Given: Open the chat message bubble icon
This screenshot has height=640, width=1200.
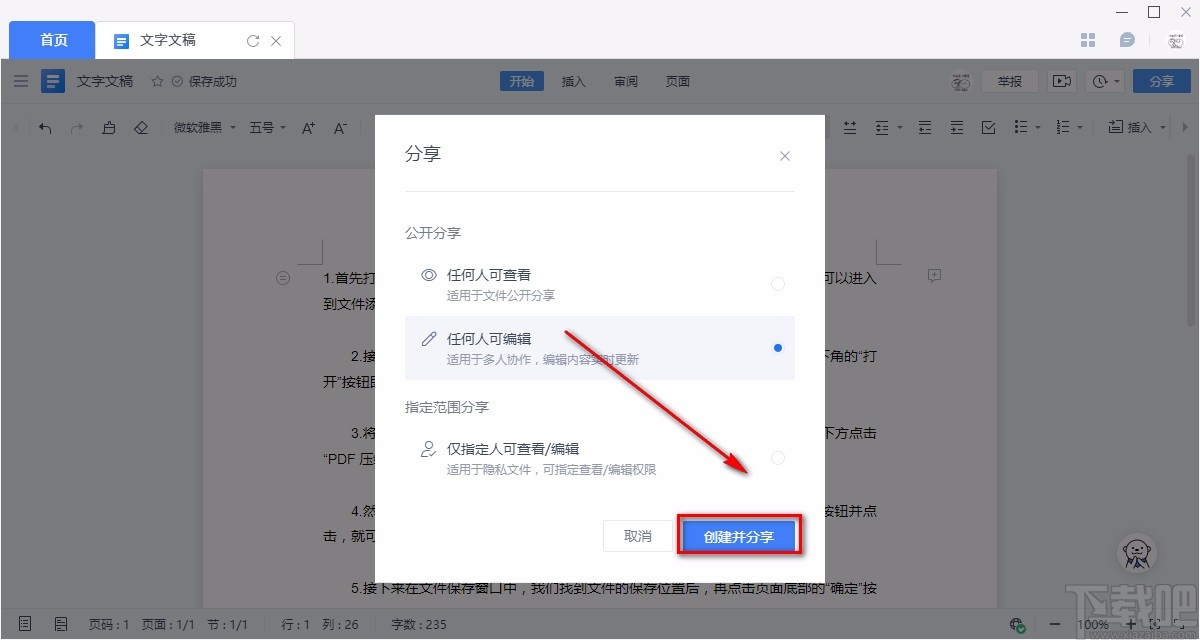Looking at the screenshot, I should pyautogui.click(x=1127, y=40).
